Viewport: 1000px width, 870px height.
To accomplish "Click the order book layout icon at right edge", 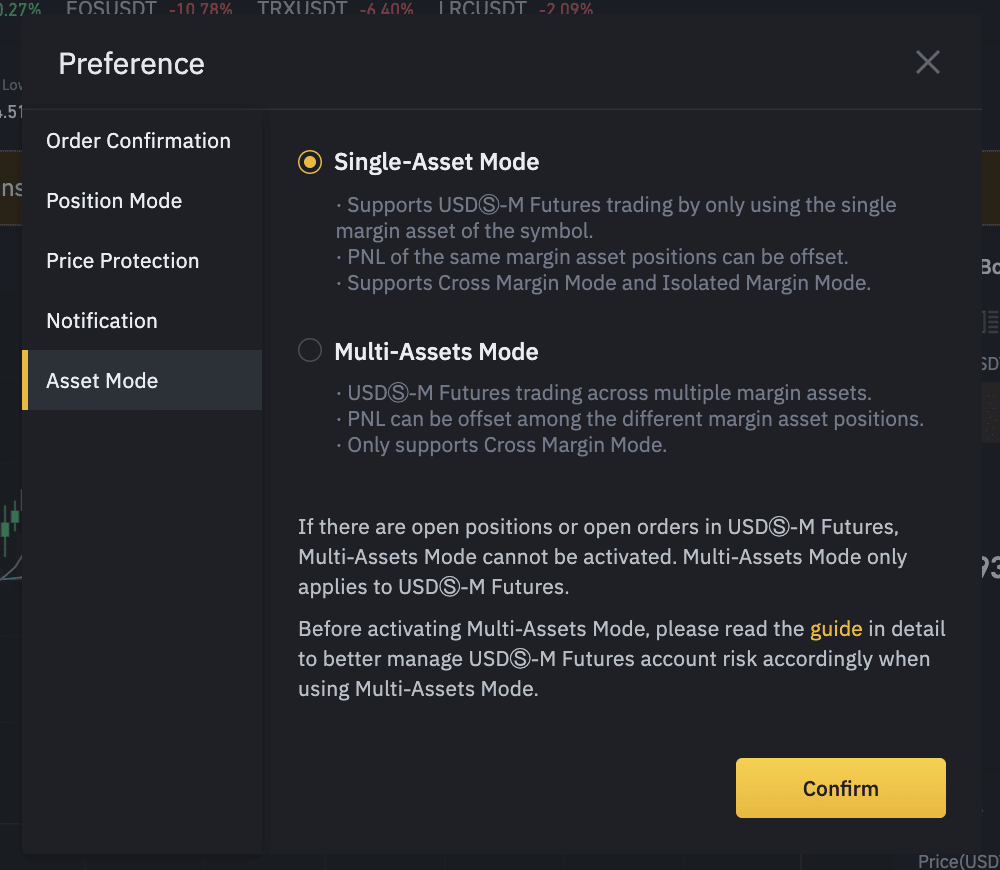I will pyautogui.click(x=990, y=322).
